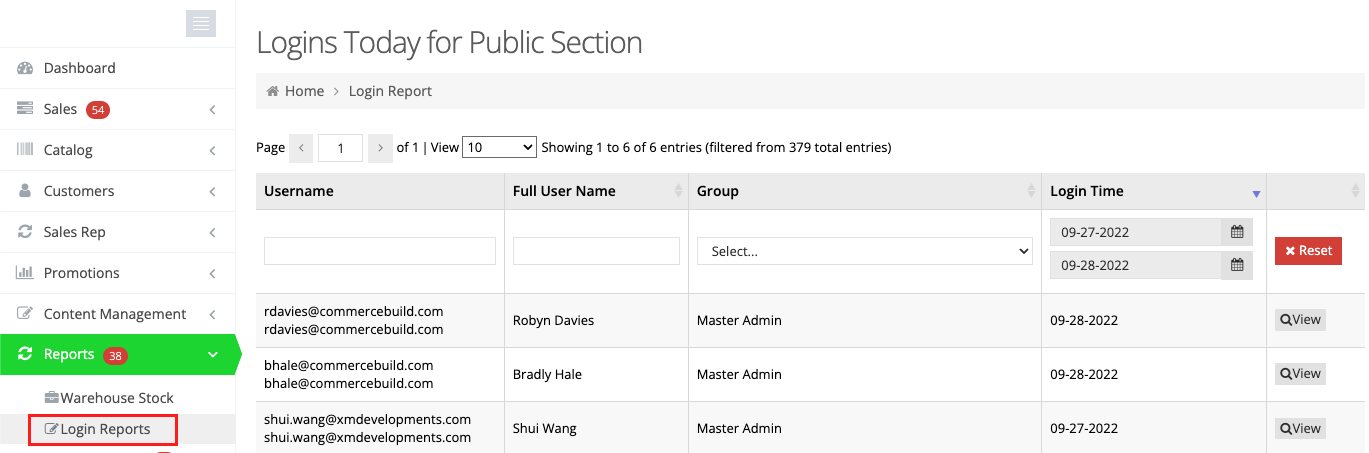View login details for Robyn Davies
Screen dimensions: 1369x453
[x=1300, y=320]
